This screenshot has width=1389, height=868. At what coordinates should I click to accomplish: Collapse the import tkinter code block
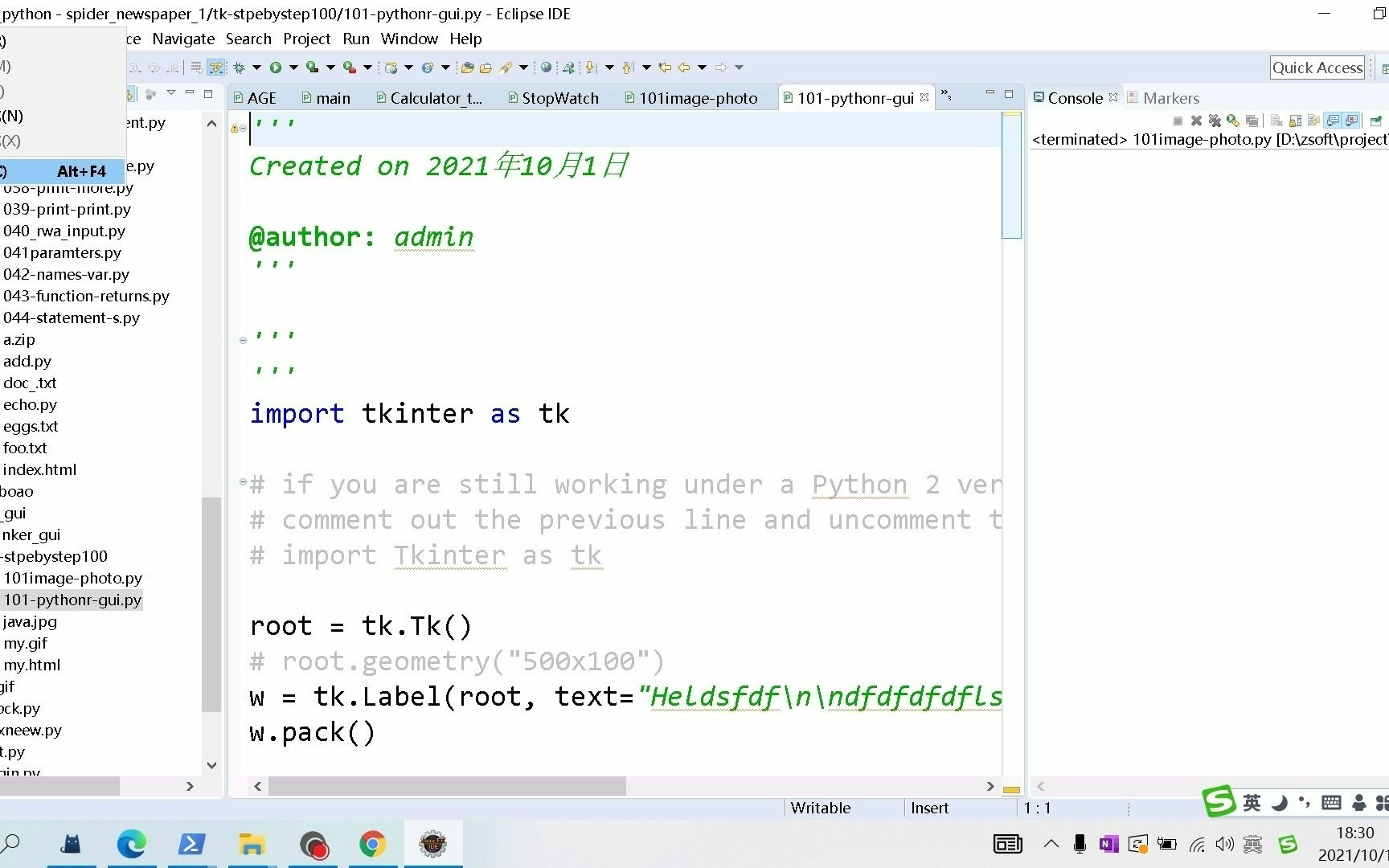pos(243,482)
